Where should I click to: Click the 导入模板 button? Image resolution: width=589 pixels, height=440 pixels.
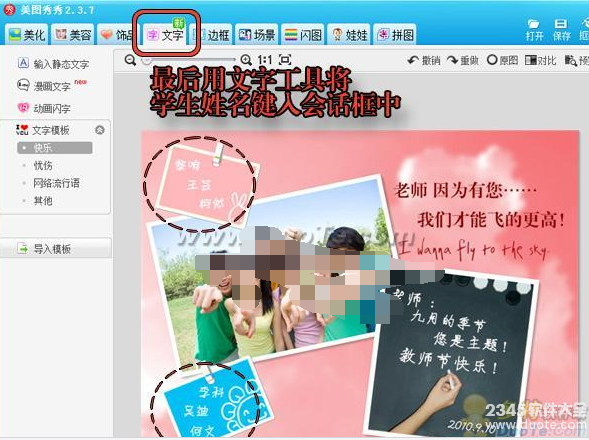click(x=56, y=248)
